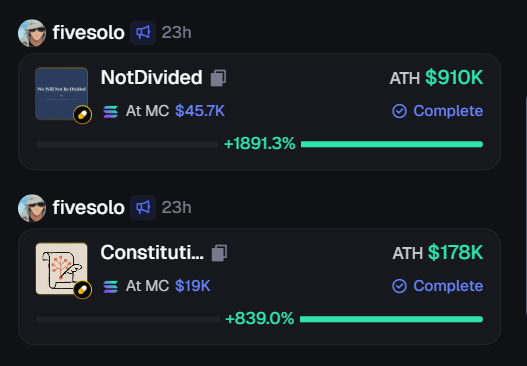The height and width of the screenshot is (366, 527).
Task: Click the +839.0% progress bar
Action: tap(259, 319)
